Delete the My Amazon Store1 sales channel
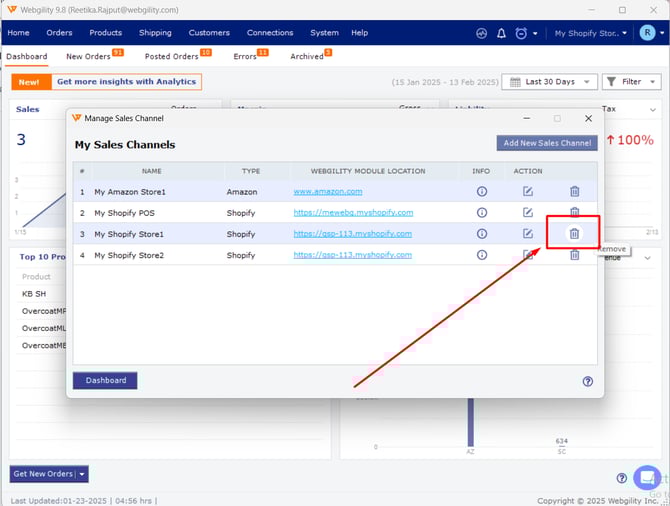The image size is (670, 506). [574, 191]
